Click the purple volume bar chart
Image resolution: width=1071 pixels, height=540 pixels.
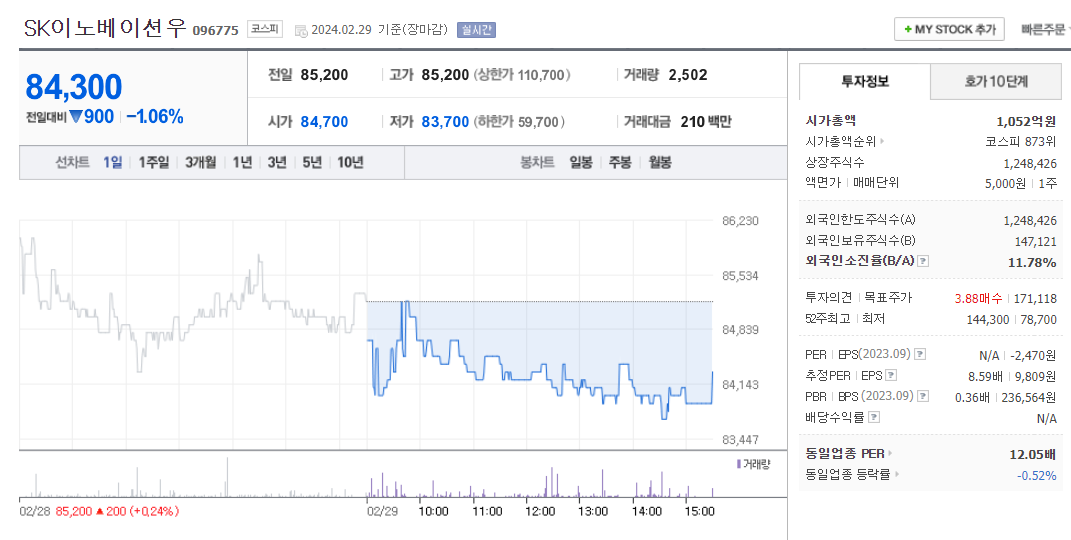click(540, 483)
